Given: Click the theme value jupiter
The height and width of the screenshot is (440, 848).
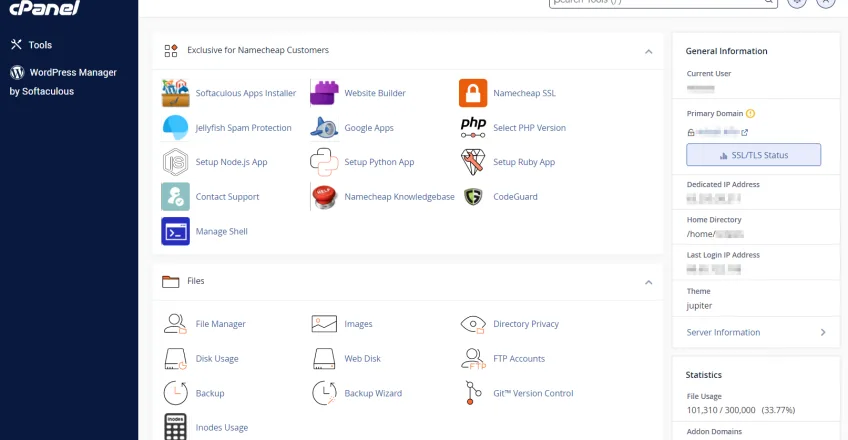Looking at the screenshot, I should point(699,306).
